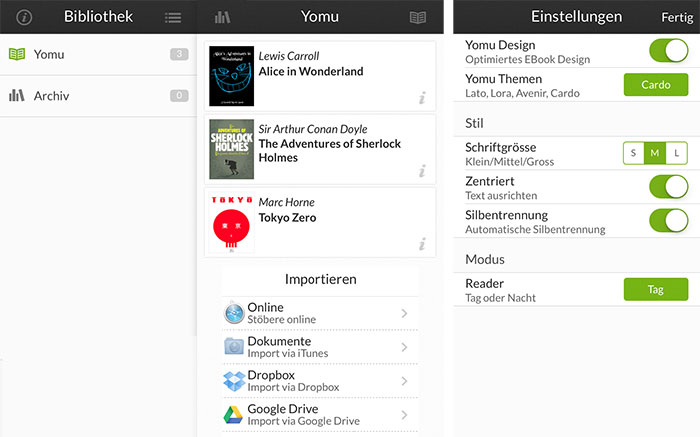Image resolution: width=700 pixels, height=437 pixels.
Task: Toggle the Yomu Design switch
Action: [669, 50]
